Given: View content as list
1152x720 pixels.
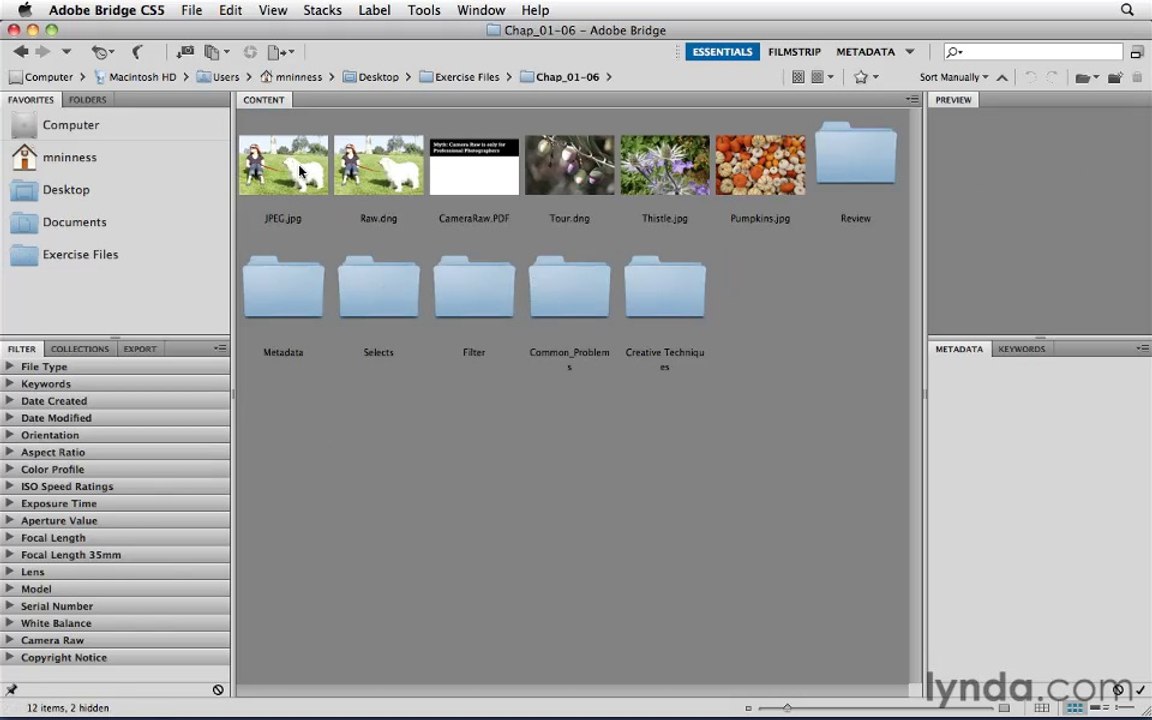Looking at the screenshot, I should [x=1125, y=708].
